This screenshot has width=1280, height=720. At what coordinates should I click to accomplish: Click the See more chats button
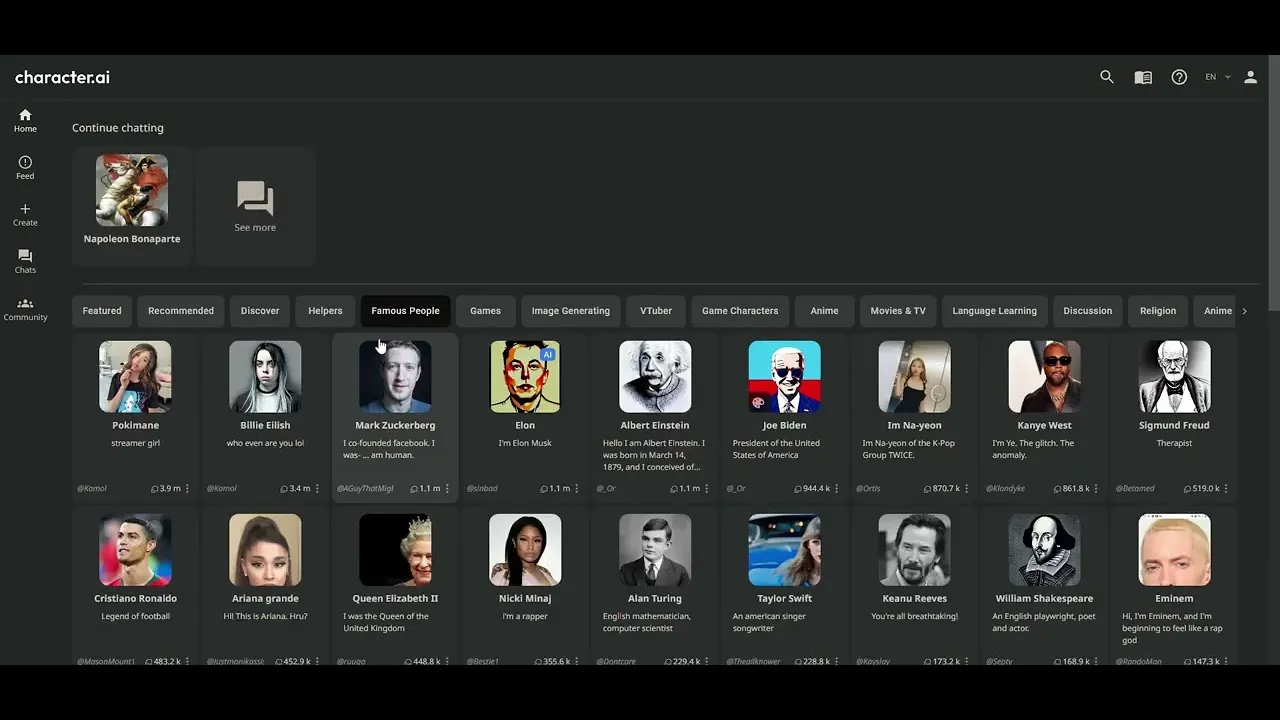[x=255, y=206]
